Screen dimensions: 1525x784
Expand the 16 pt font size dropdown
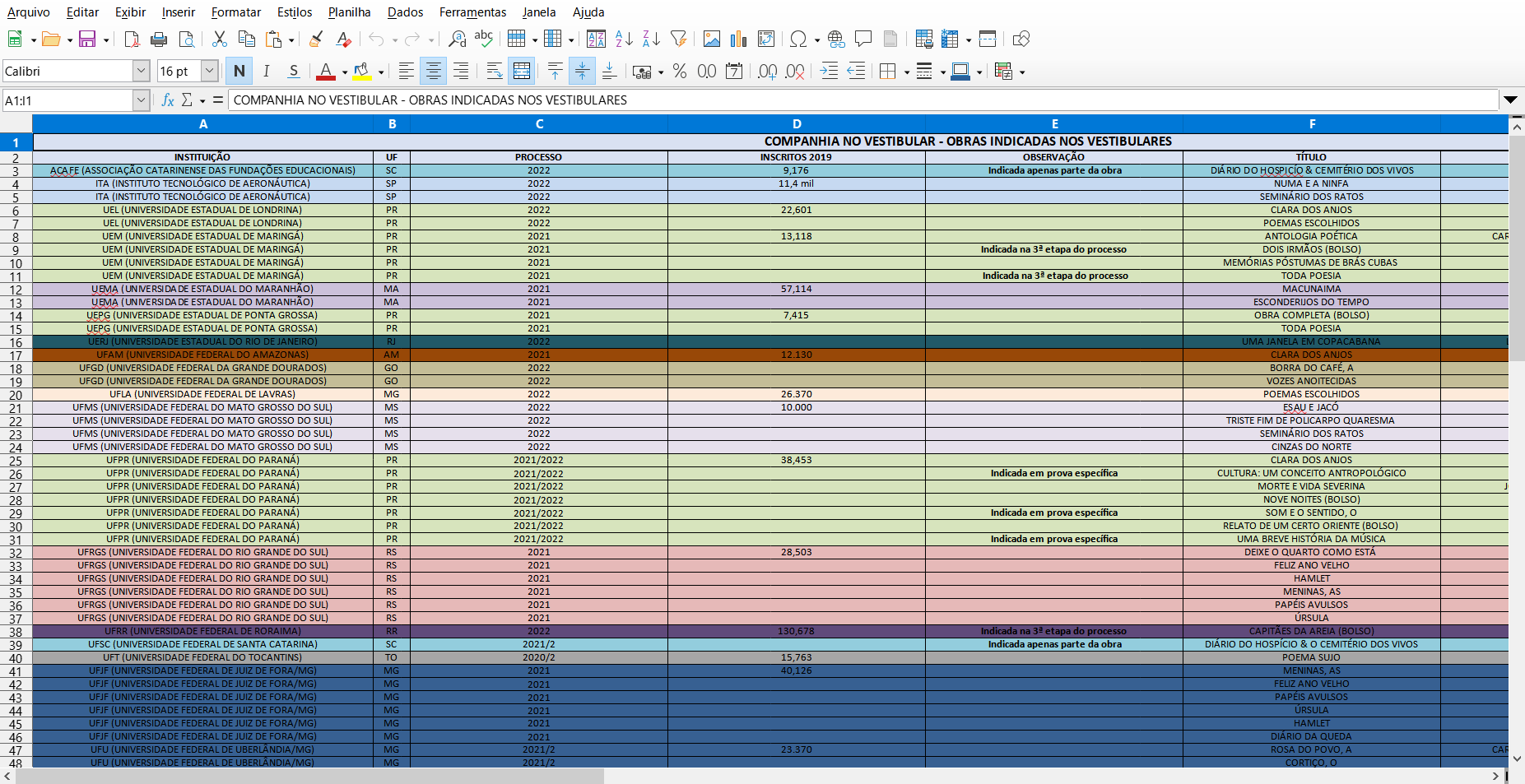209,72
